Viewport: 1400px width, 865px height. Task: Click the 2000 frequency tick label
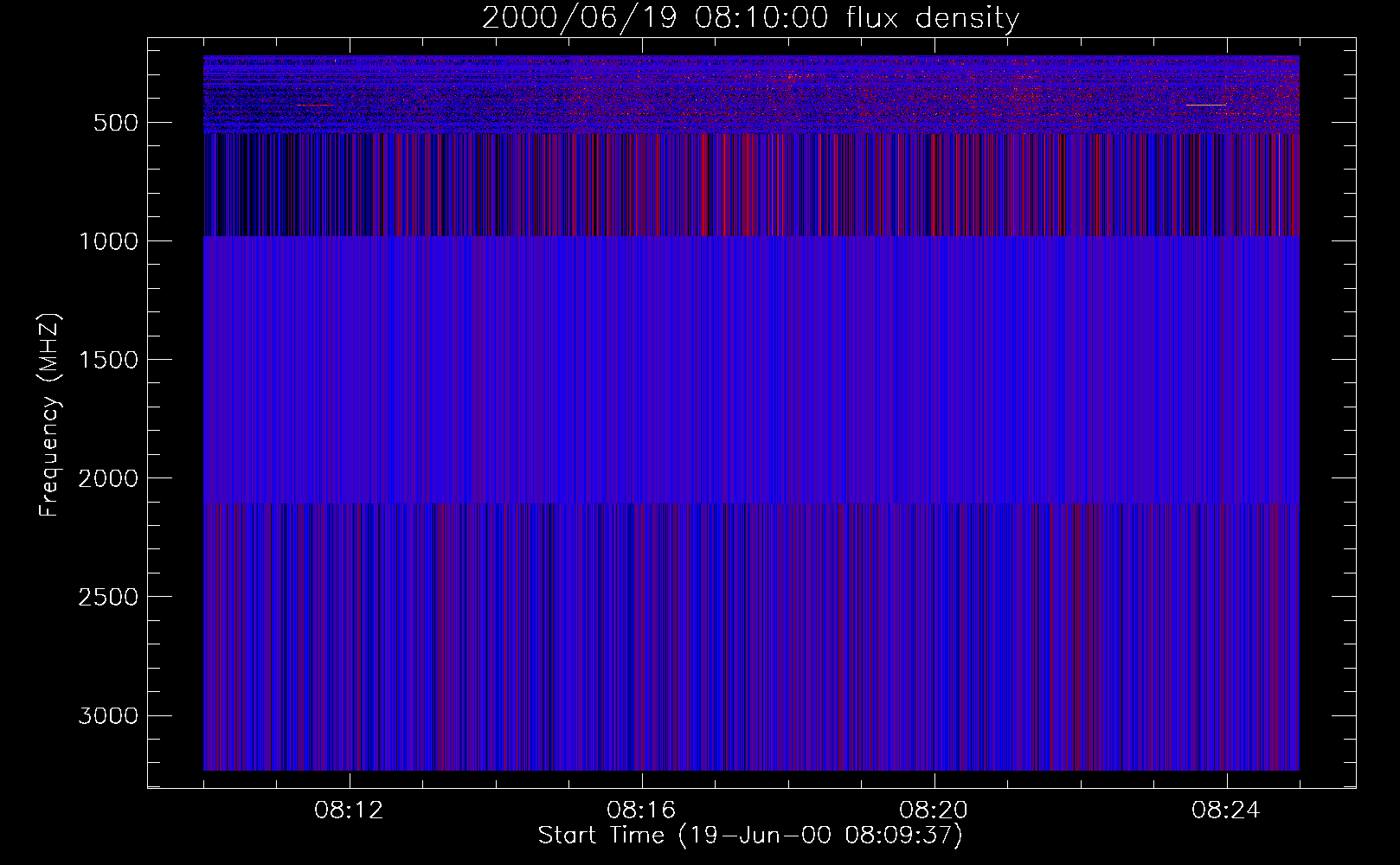point(108,478)
